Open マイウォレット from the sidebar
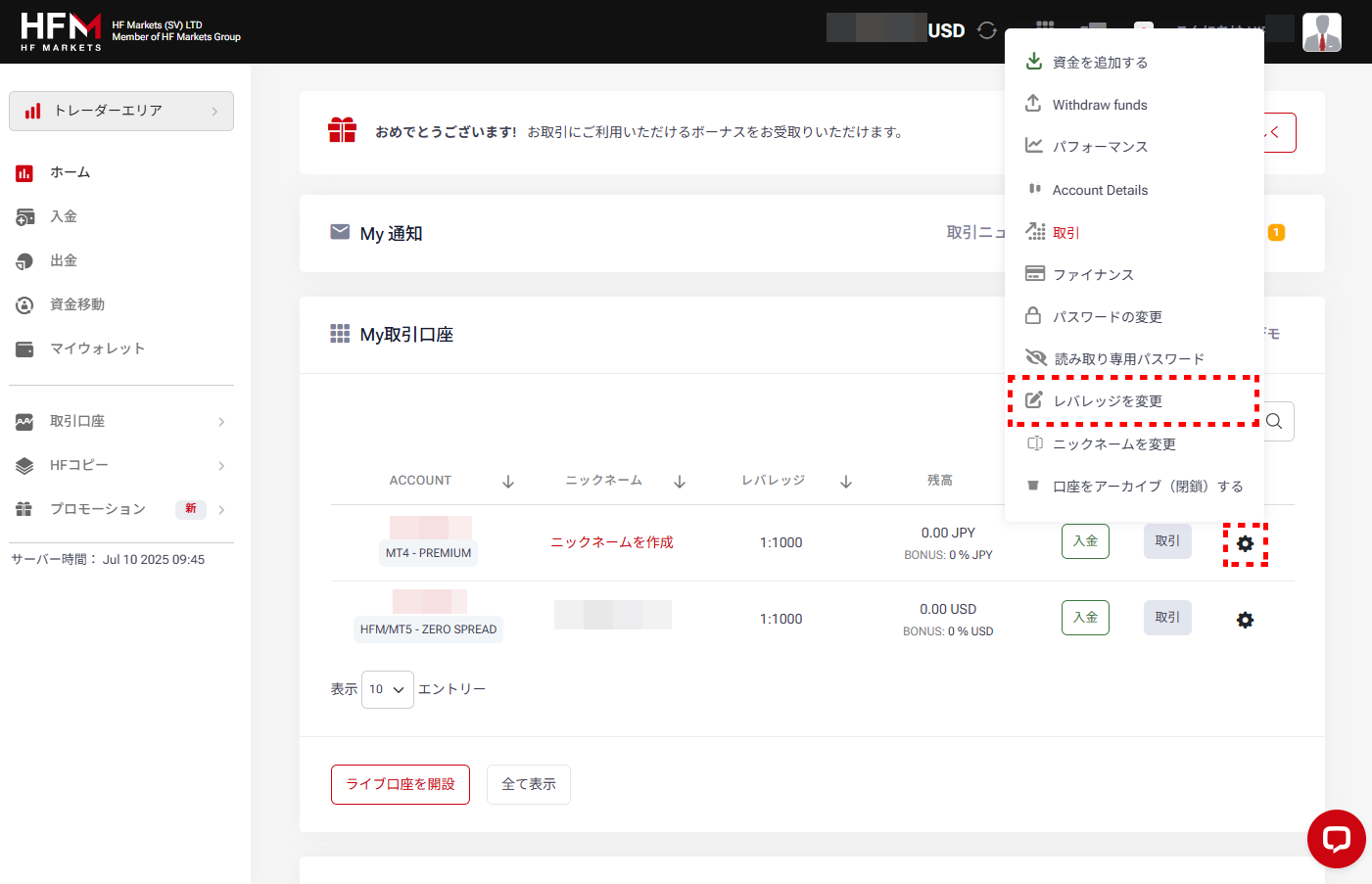1372x884 pixels. 97,349
